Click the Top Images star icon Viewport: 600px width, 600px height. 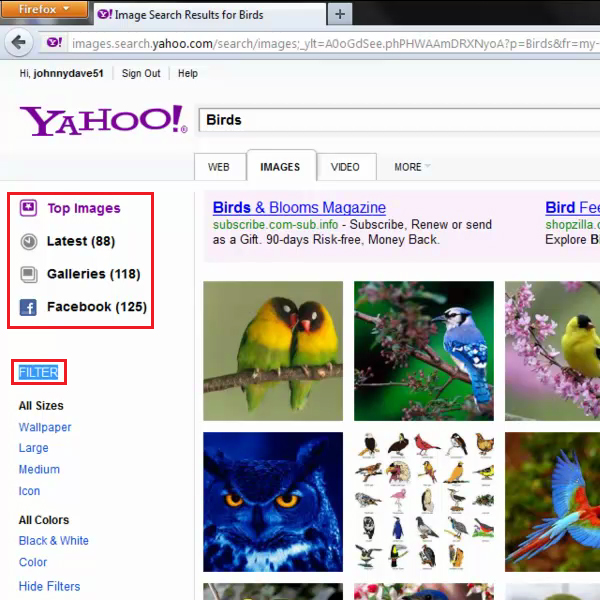(x=28, y=208)
